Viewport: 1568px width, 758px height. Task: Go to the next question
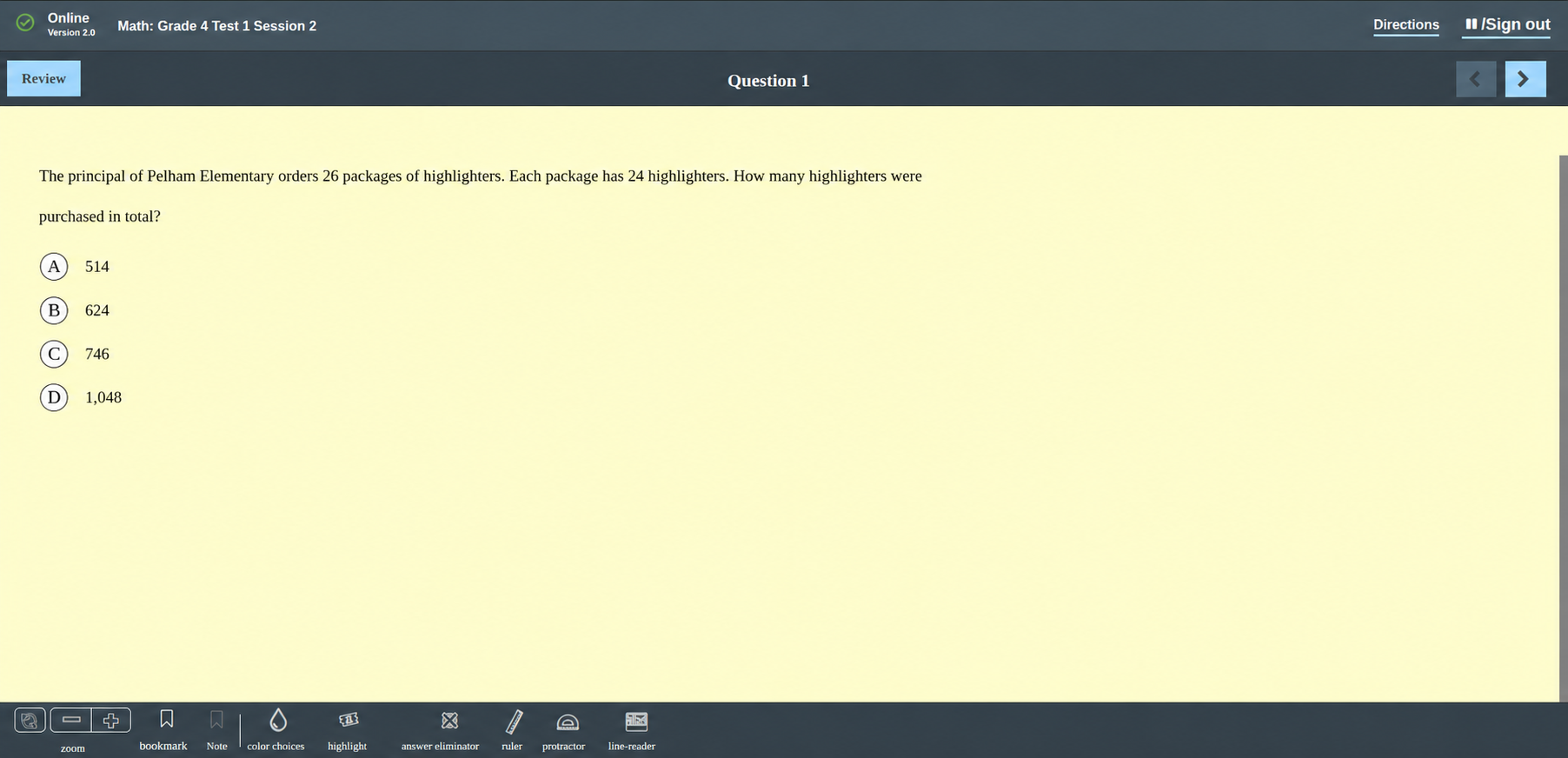1525,79
